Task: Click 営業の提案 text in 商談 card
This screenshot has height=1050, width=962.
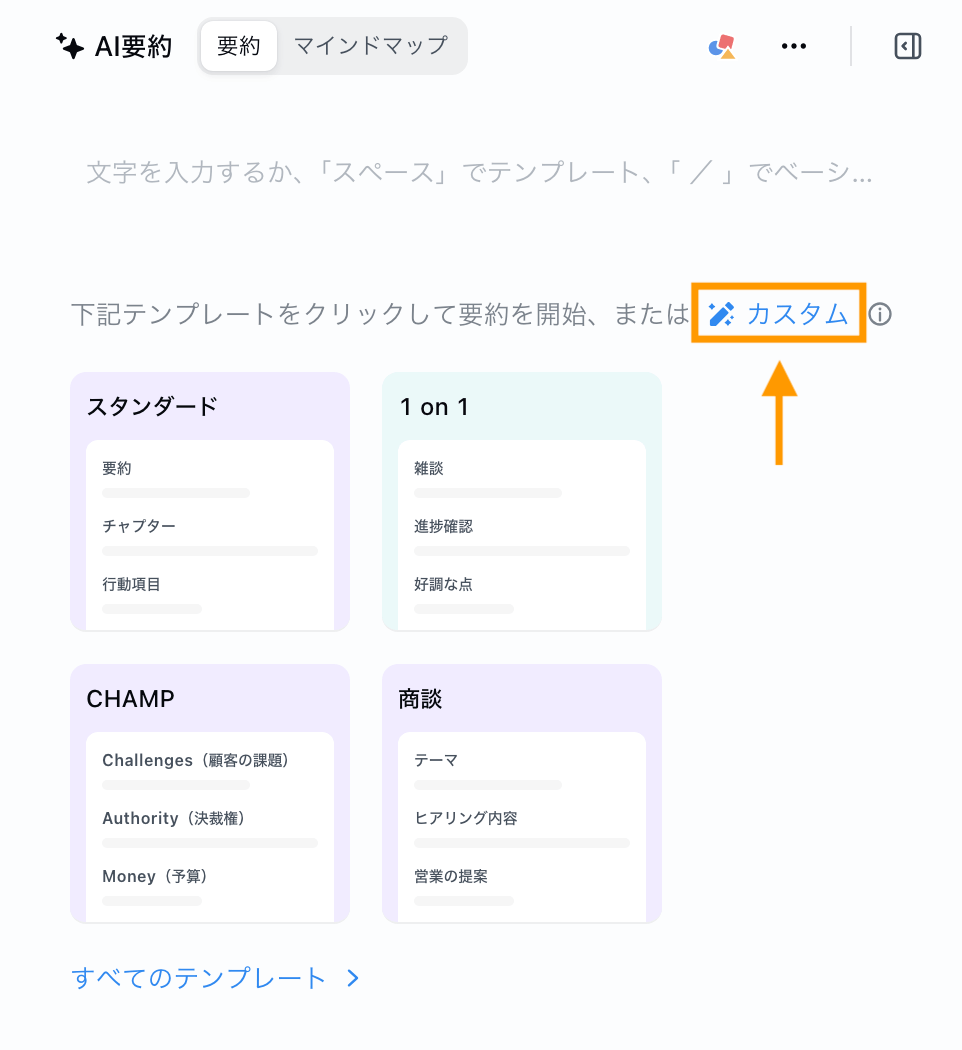Action: [451, 876]
